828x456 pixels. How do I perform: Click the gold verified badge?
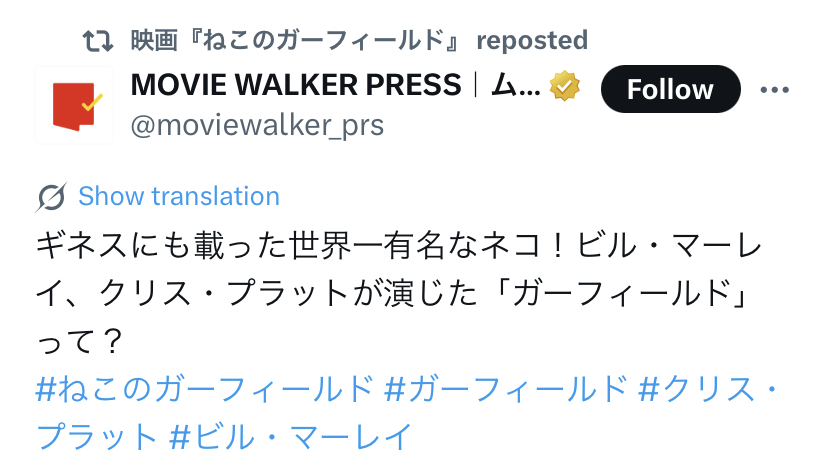point(564,86)
